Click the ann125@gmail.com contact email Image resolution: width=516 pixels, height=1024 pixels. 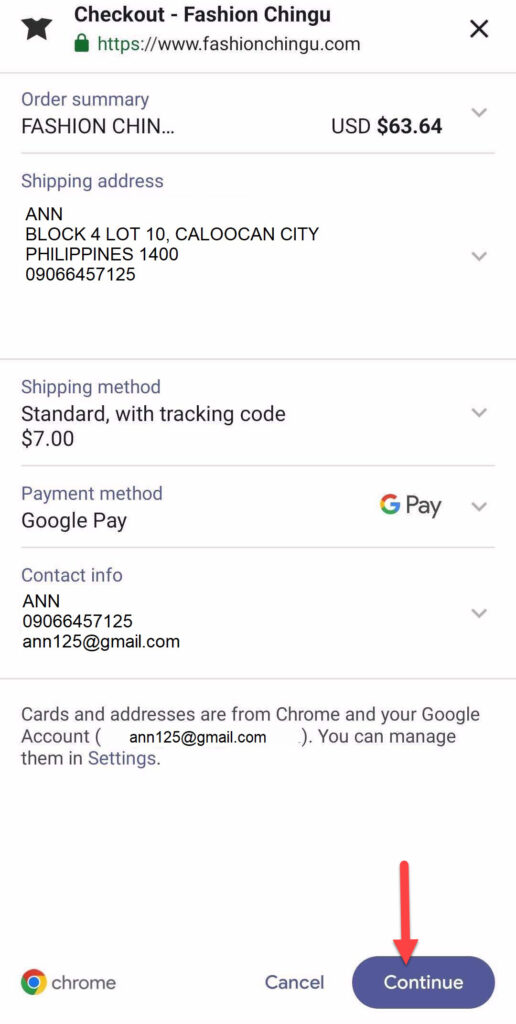click(101, 641)
